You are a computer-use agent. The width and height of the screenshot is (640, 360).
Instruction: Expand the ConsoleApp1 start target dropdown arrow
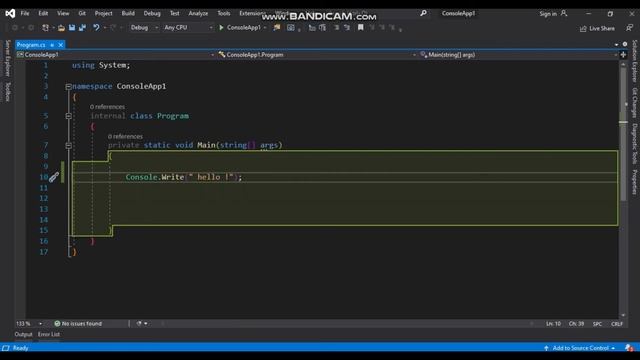tap(265, 28)
